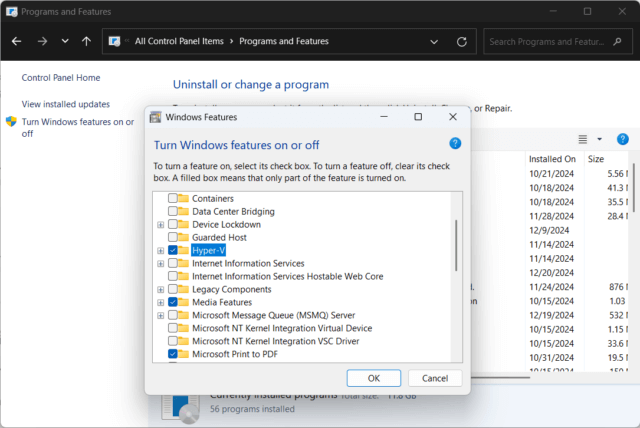Check the Legacy Components checkbox
Viewport: 640px width, 428px height.
coord(173,289)
